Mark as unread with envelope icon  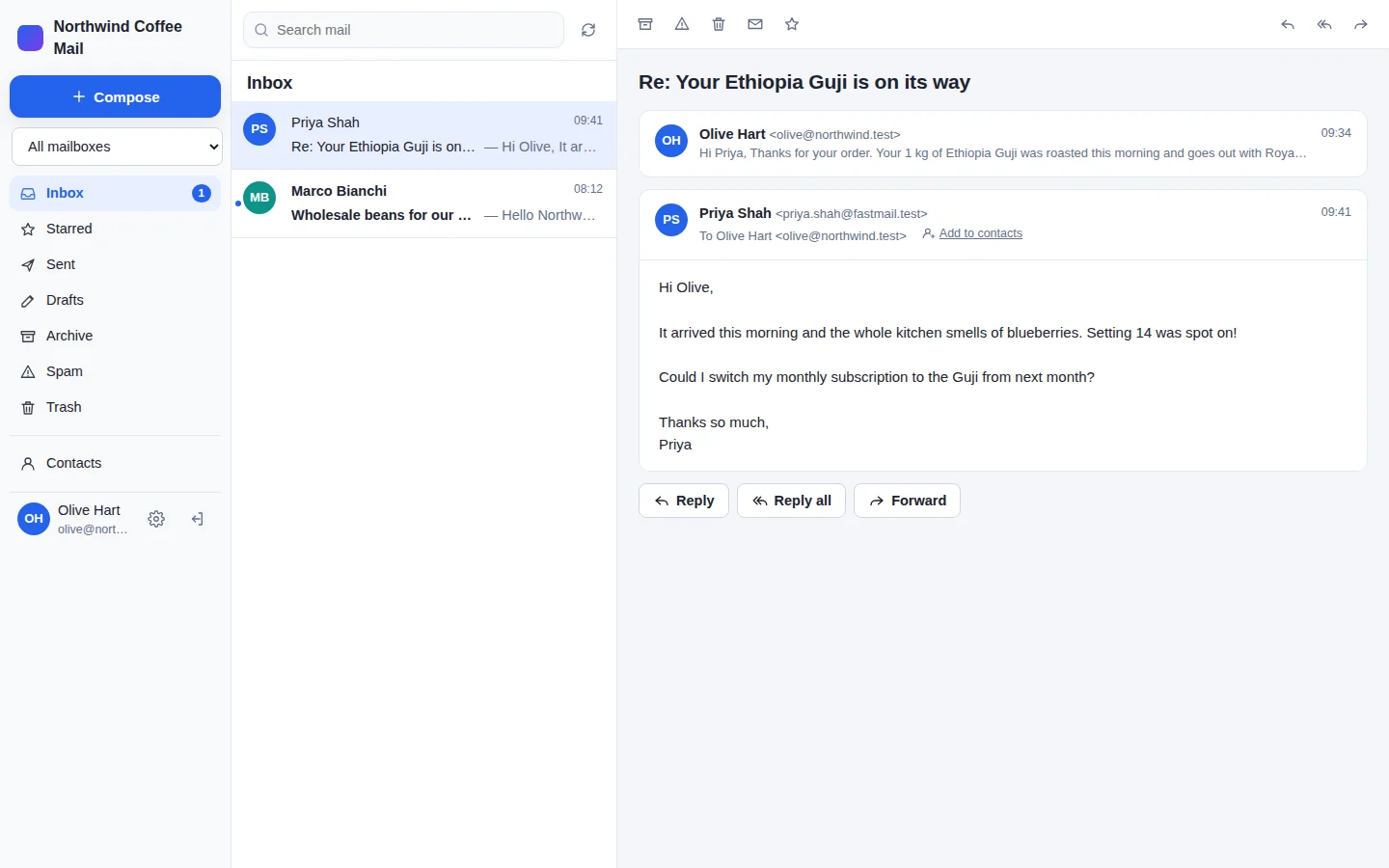755,24
